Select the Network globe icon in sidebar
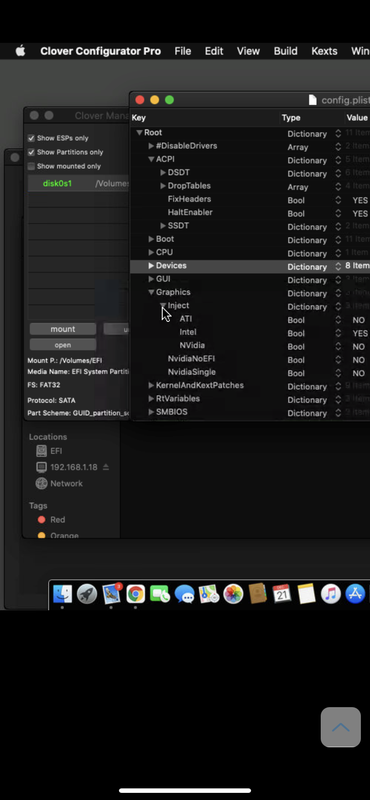 41,484
